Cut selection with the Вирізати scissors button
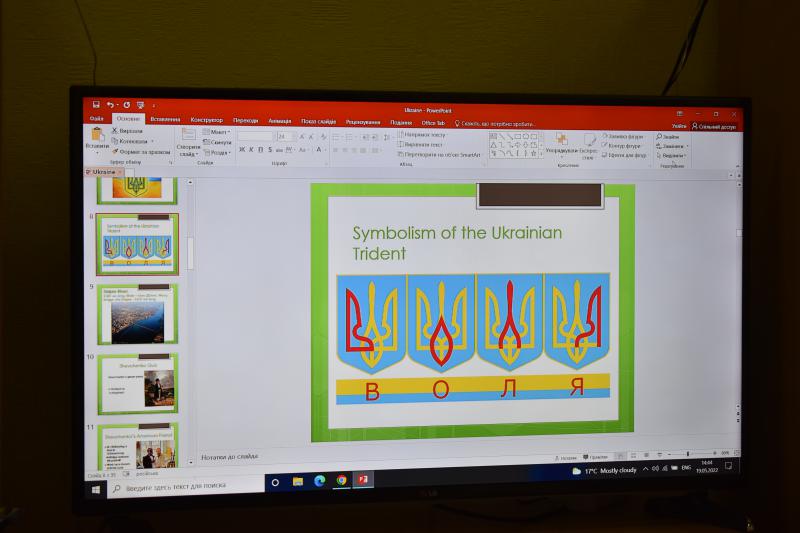The image size is (800, 533). click(127, 131)
